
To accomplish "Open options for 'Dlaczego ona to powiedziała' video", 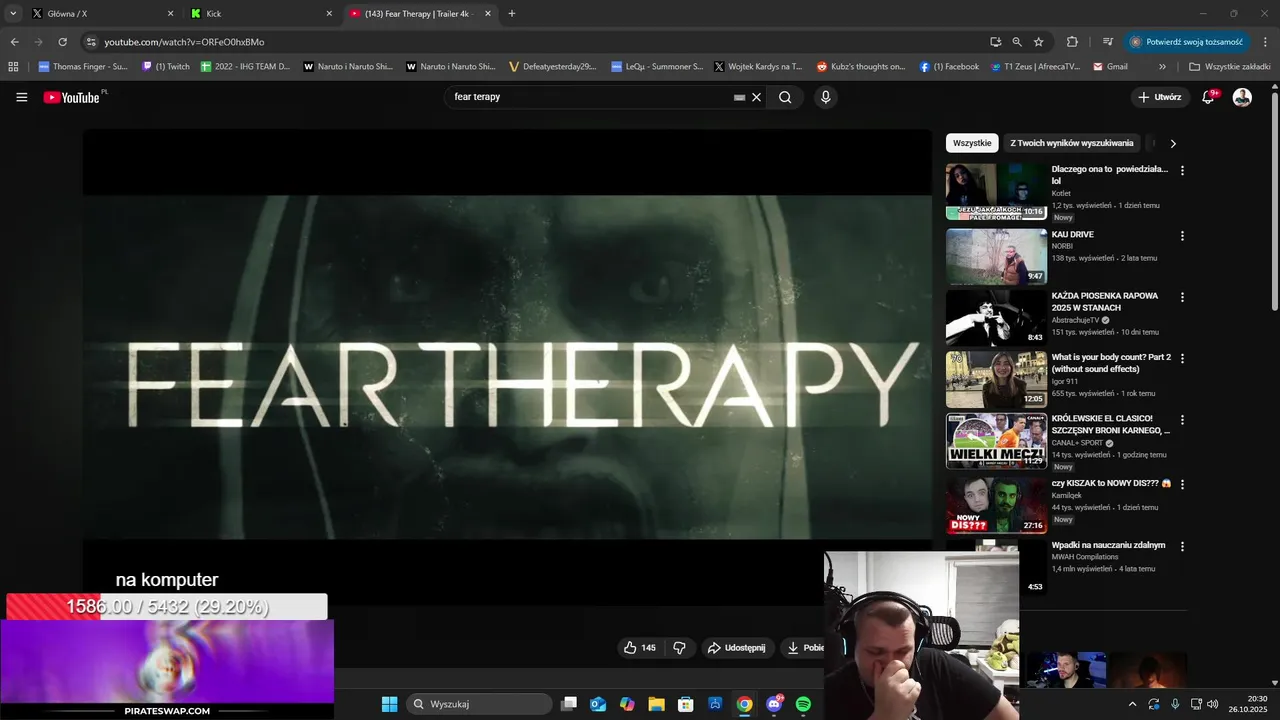I will pos(1182,171).
